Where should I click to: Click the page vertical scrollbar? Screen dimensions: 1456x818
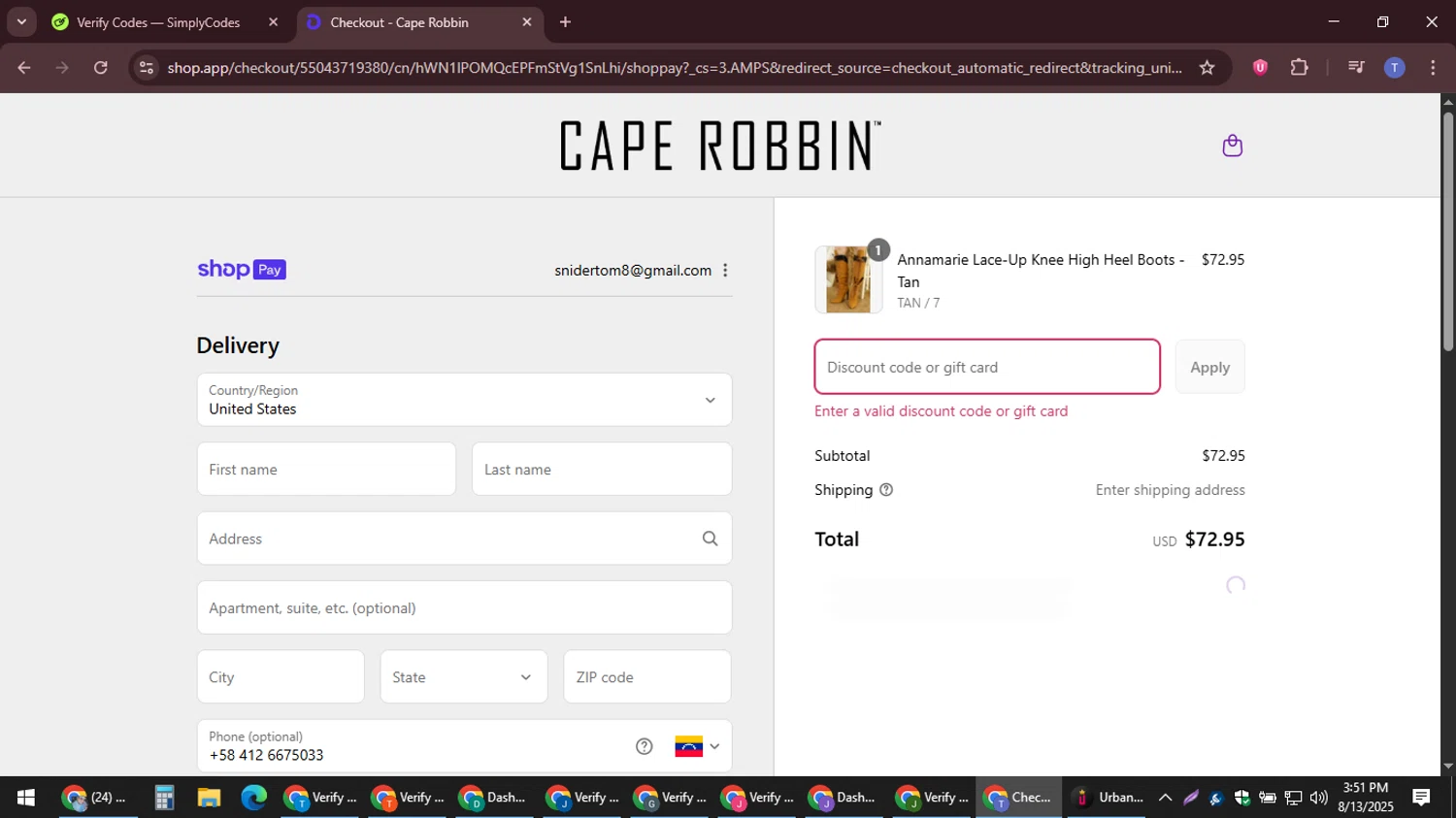[x=1448, y=233]
